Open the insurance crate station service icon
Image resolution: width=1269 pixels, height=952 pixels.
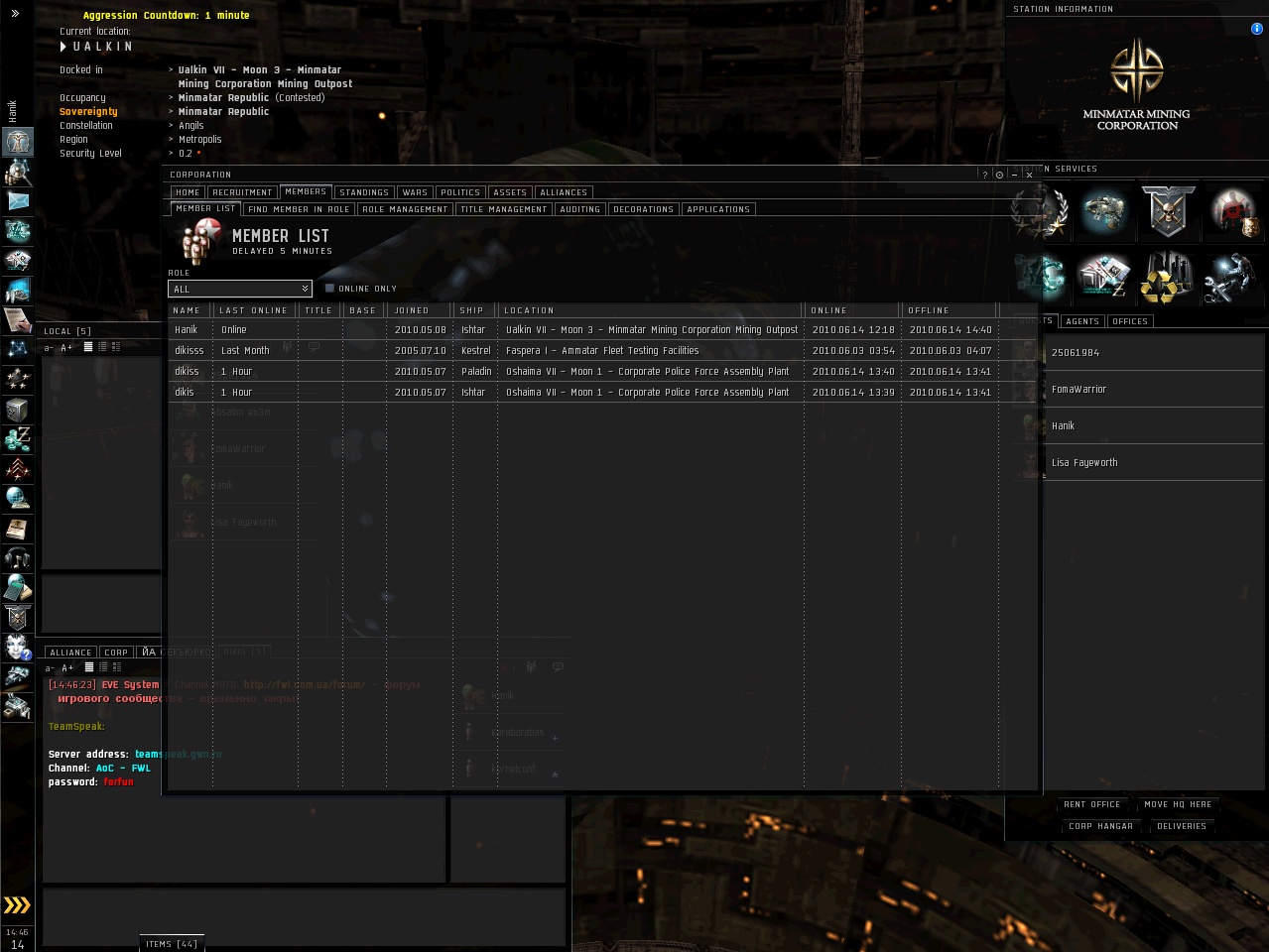tap(1103, 277)
